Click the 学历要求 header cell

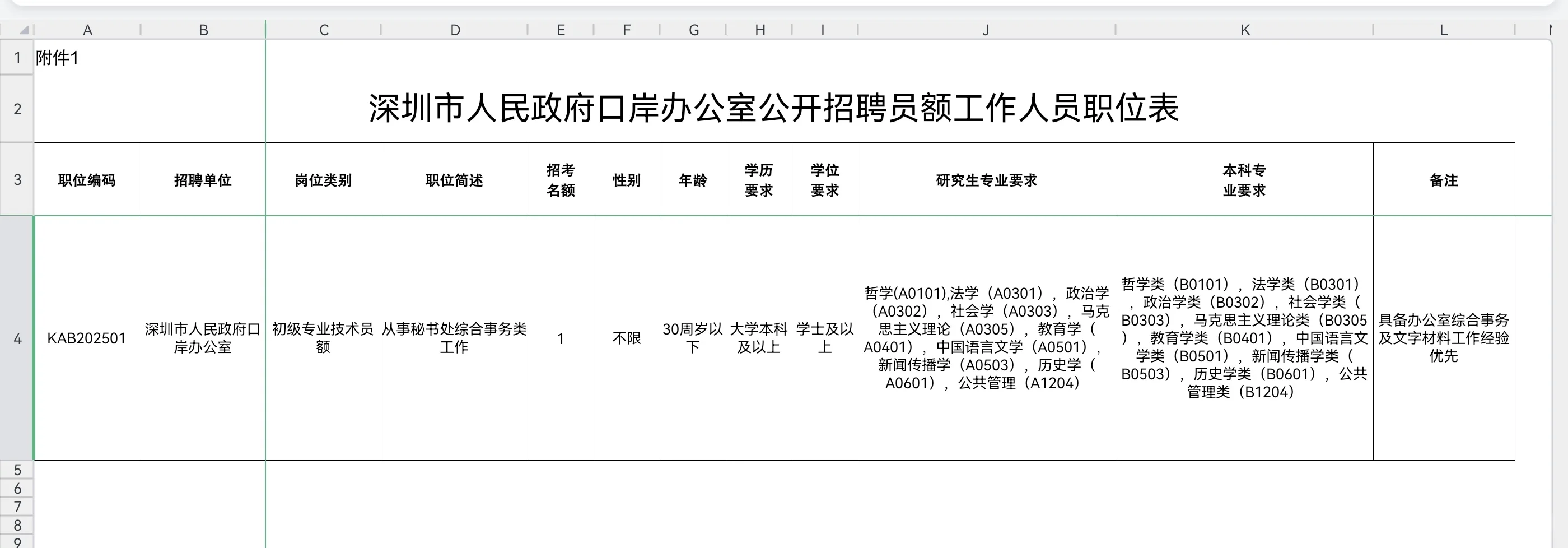coord(760,180)
